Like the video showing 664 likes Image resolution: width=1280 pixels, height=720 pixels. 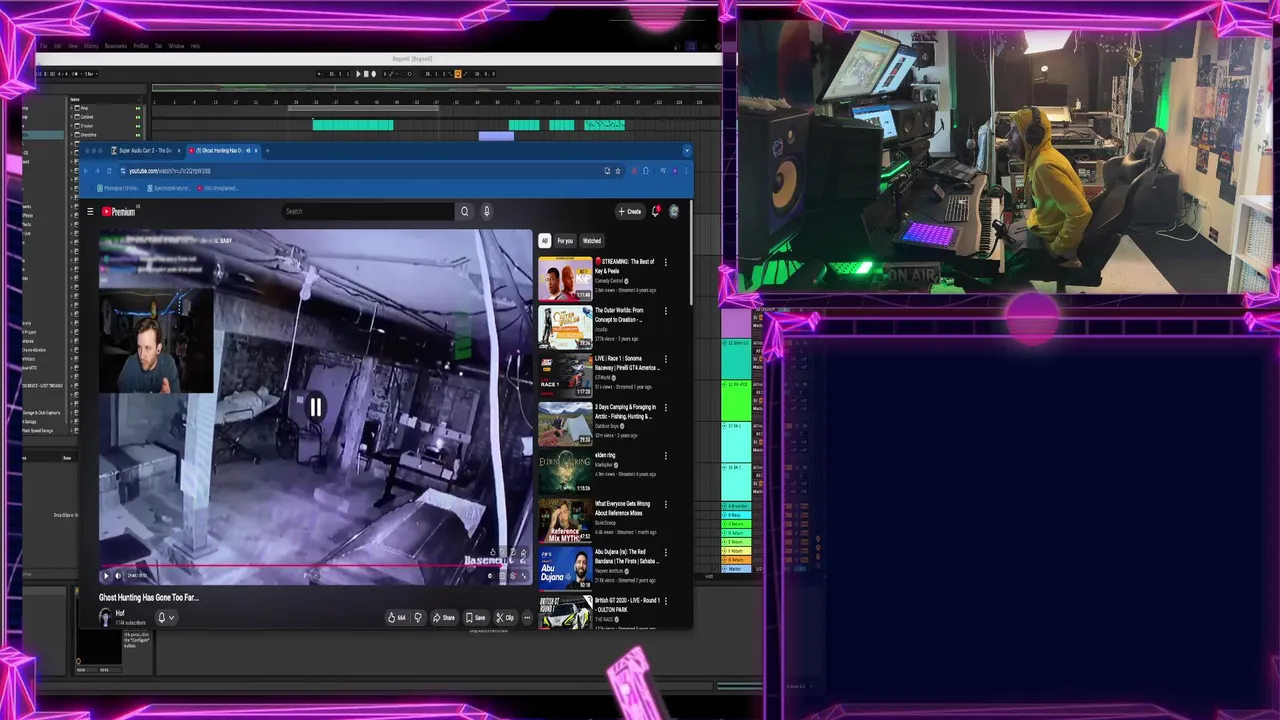(x=396, y=617)
